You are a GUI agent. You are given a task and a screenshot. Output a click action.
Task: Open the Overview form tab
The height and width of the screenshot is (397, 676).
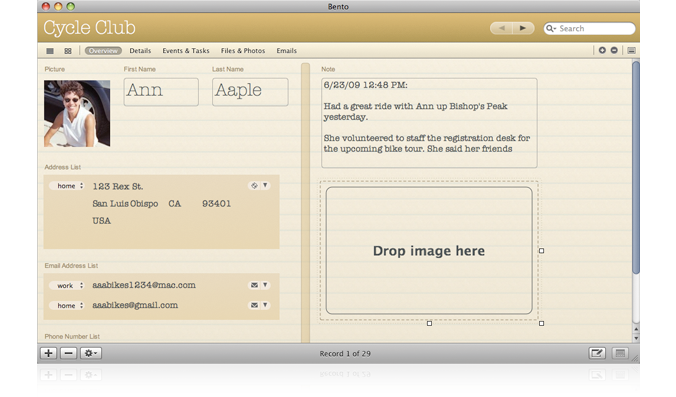tap(103, 51)
